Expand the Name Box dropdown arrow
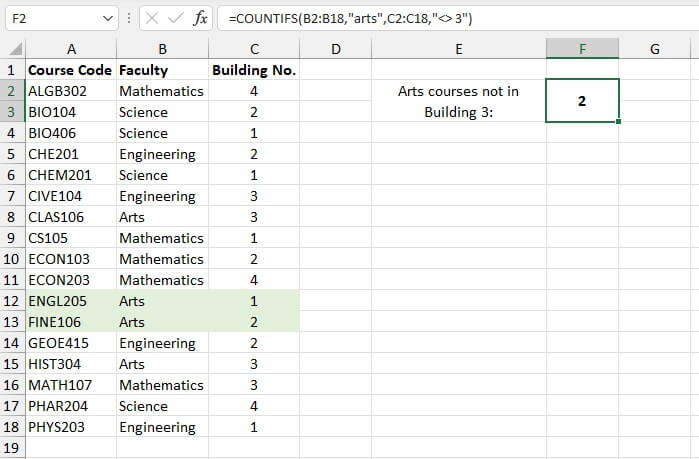The image size is (699, 459). coord(108,19)
